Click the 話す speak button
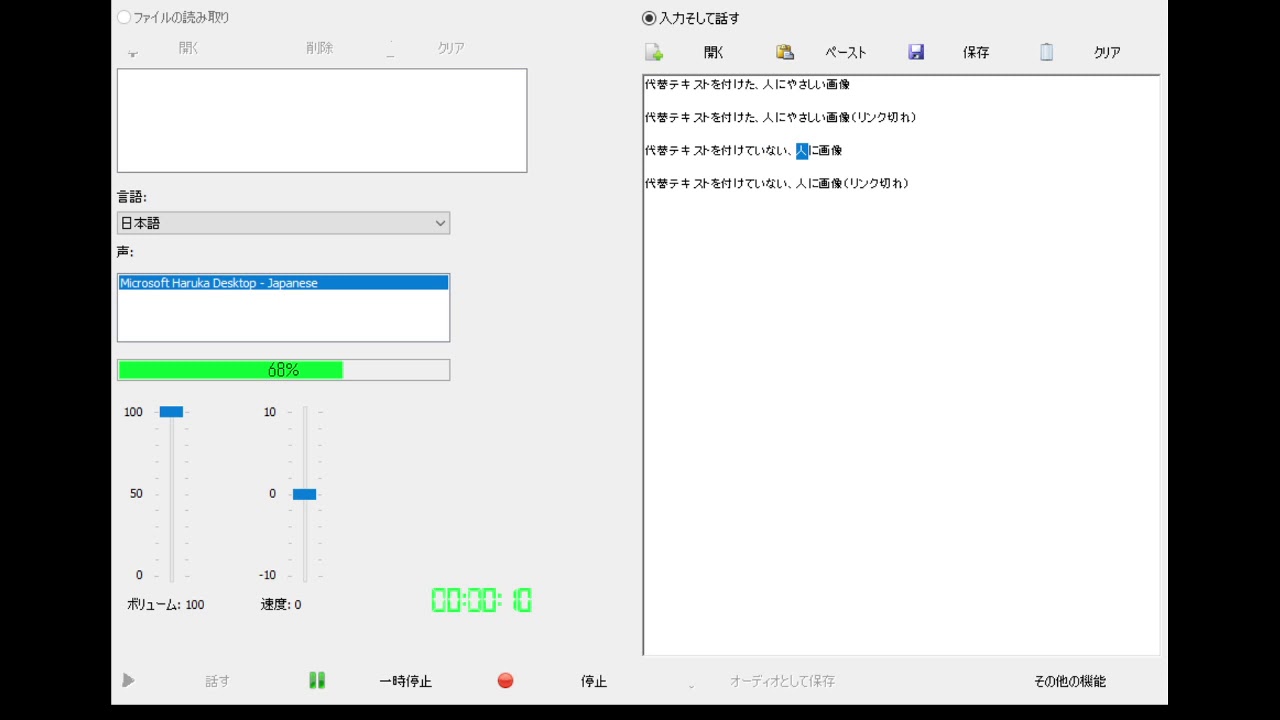The width and height of the screenshot is (1280, 720). [x=217, y=681]
